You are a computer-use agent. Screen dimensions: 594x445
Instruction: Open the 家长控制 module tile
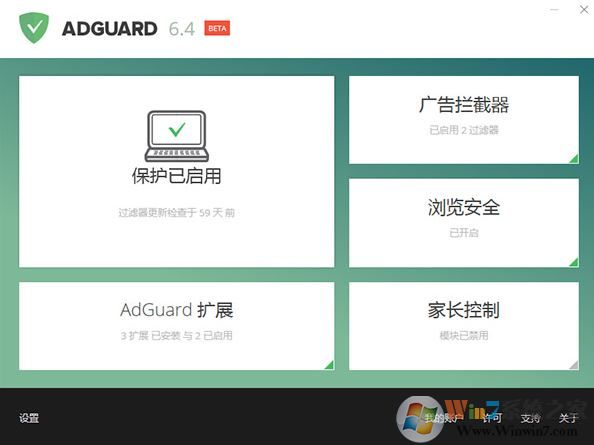point(464,326)
